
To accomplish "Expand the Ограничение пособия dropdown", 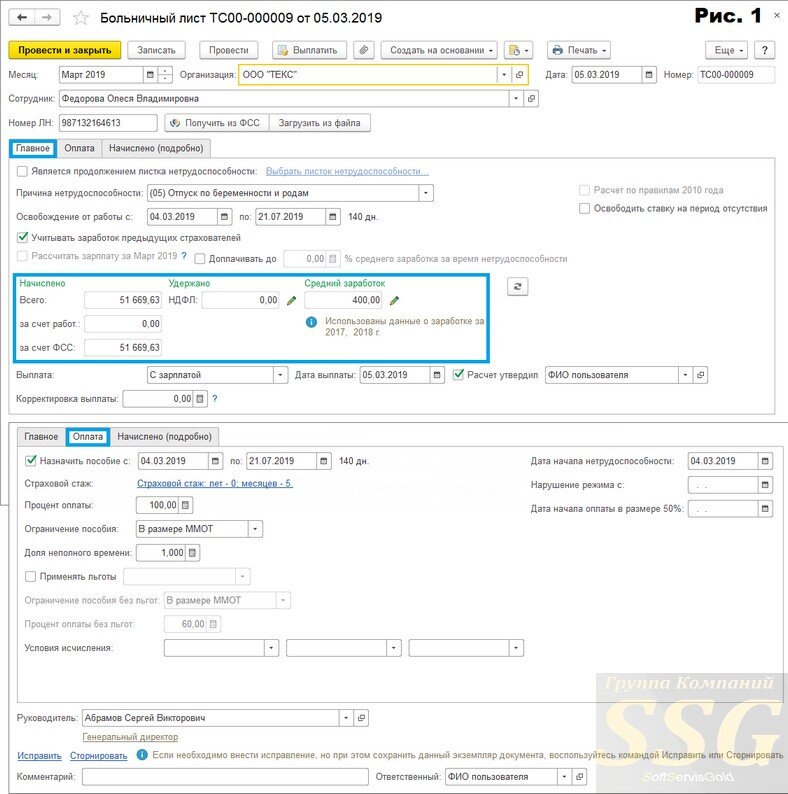I will (255, 529).
